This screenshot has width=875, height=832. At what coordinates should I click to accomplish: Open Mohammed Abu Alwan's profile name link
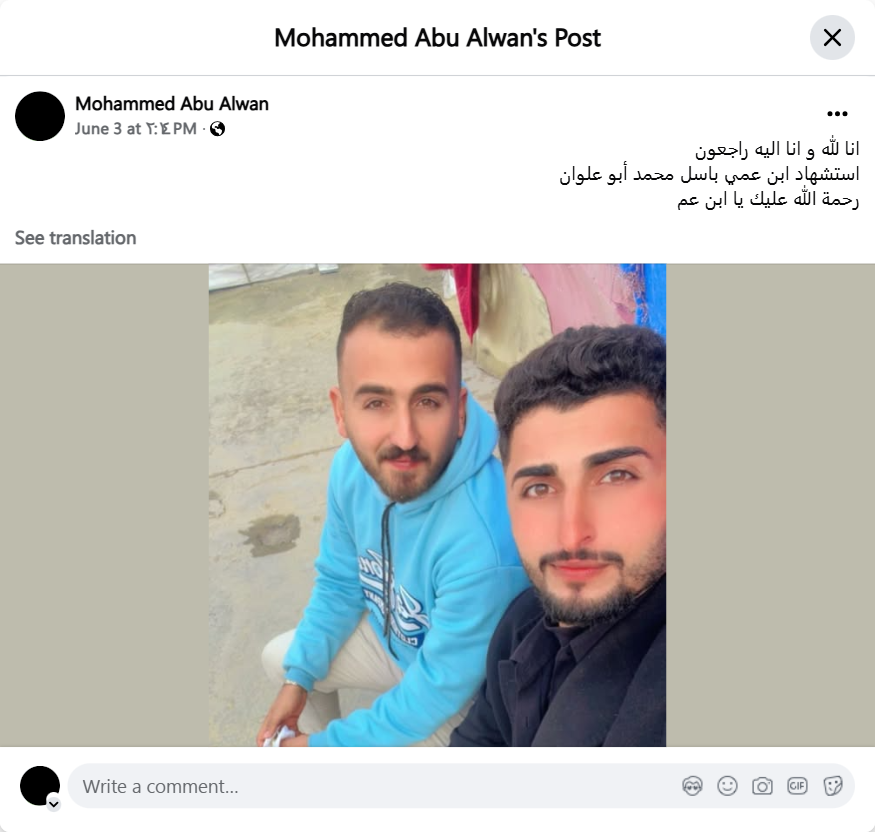tap(172, 104)
